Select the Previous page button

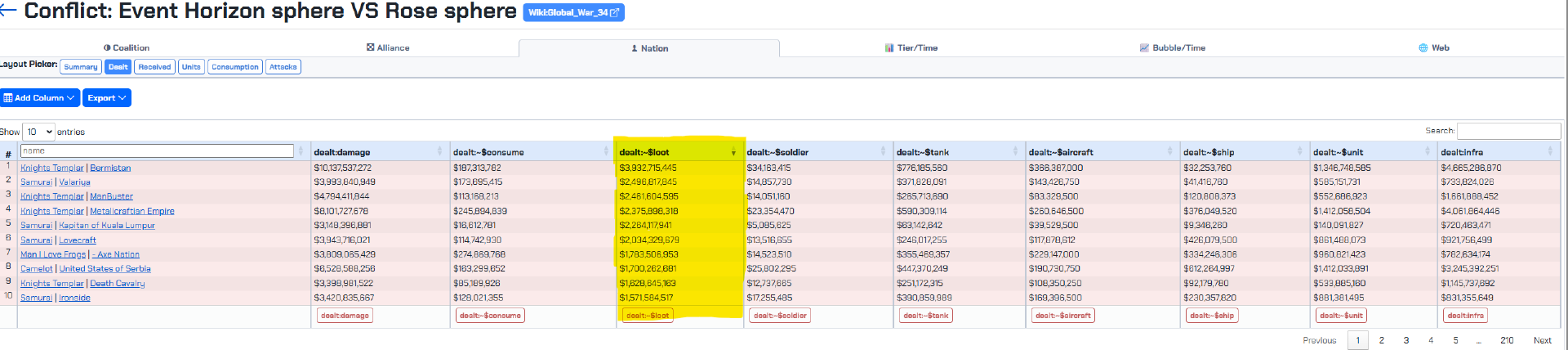(1320, 340)
